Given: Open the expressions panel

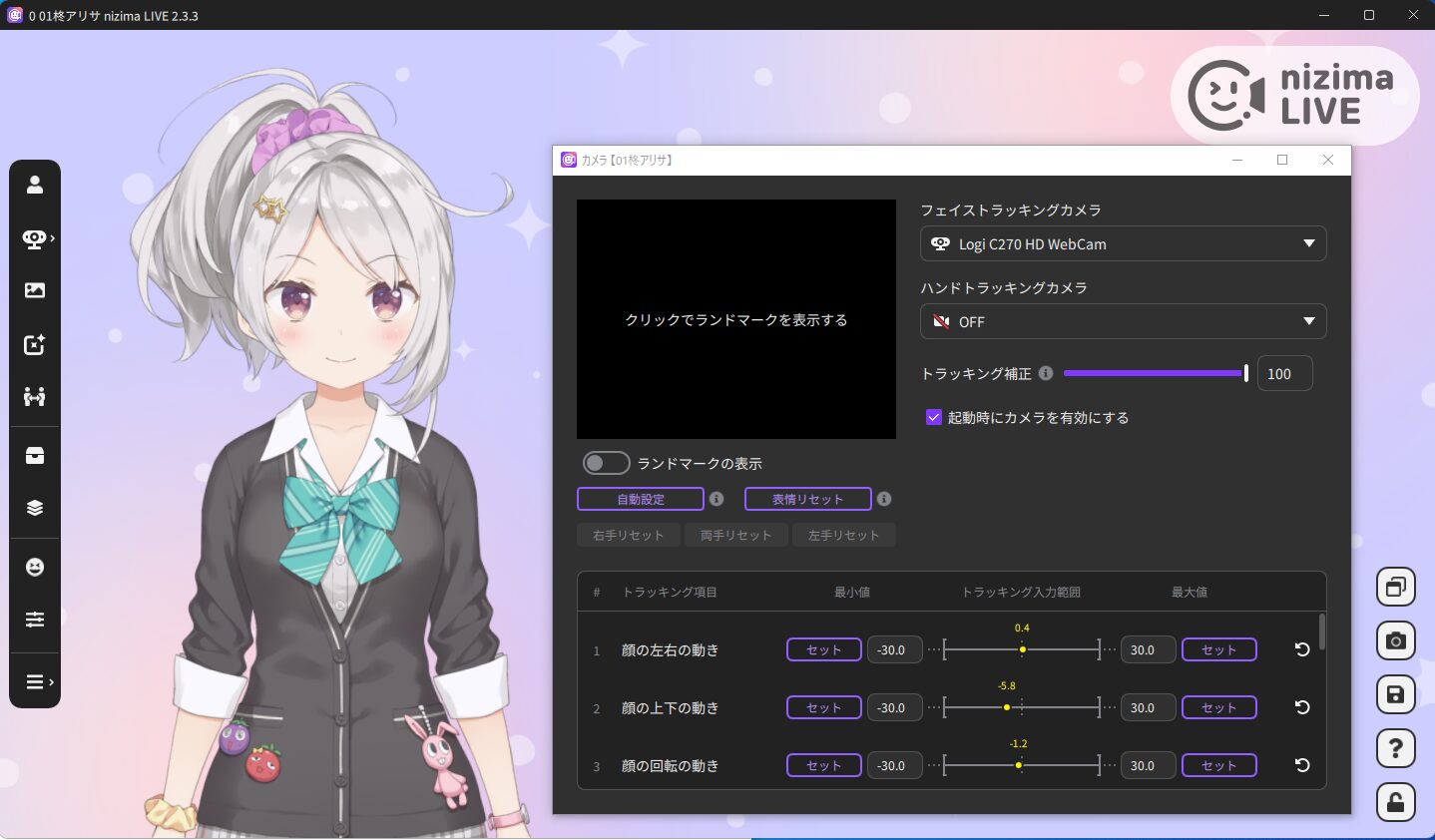Looking at the screenshot, I should click(x=35, y=566).
